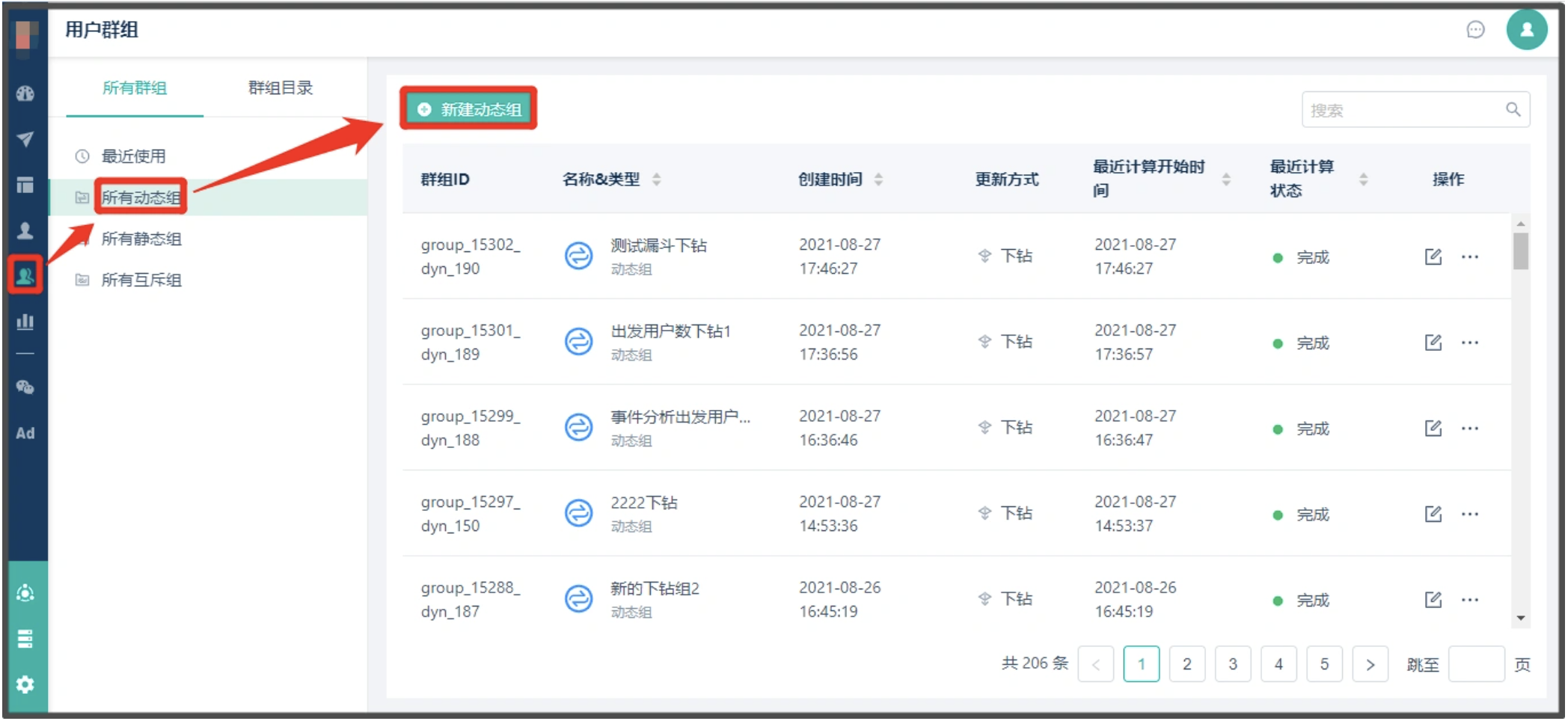
Task: Open the user groups sidebar icon
Action: tap(25, 275)
